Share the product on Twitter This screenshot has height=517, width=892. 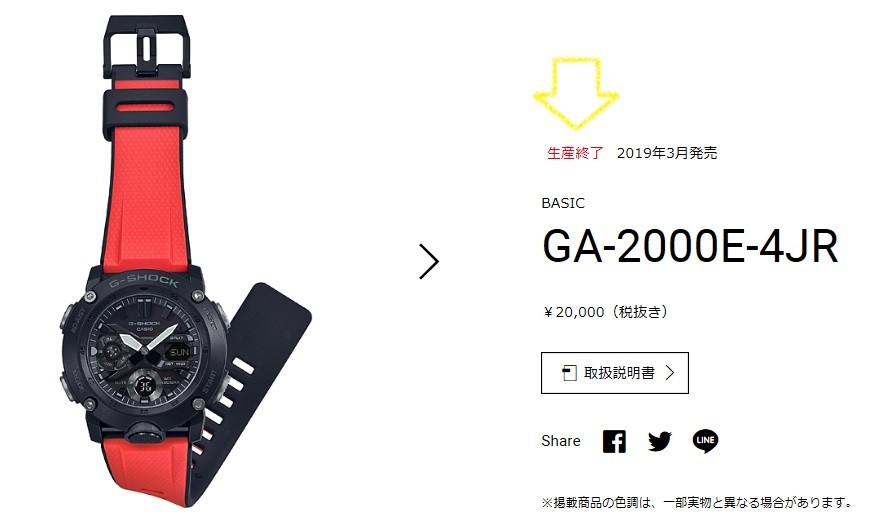(660, 441)
